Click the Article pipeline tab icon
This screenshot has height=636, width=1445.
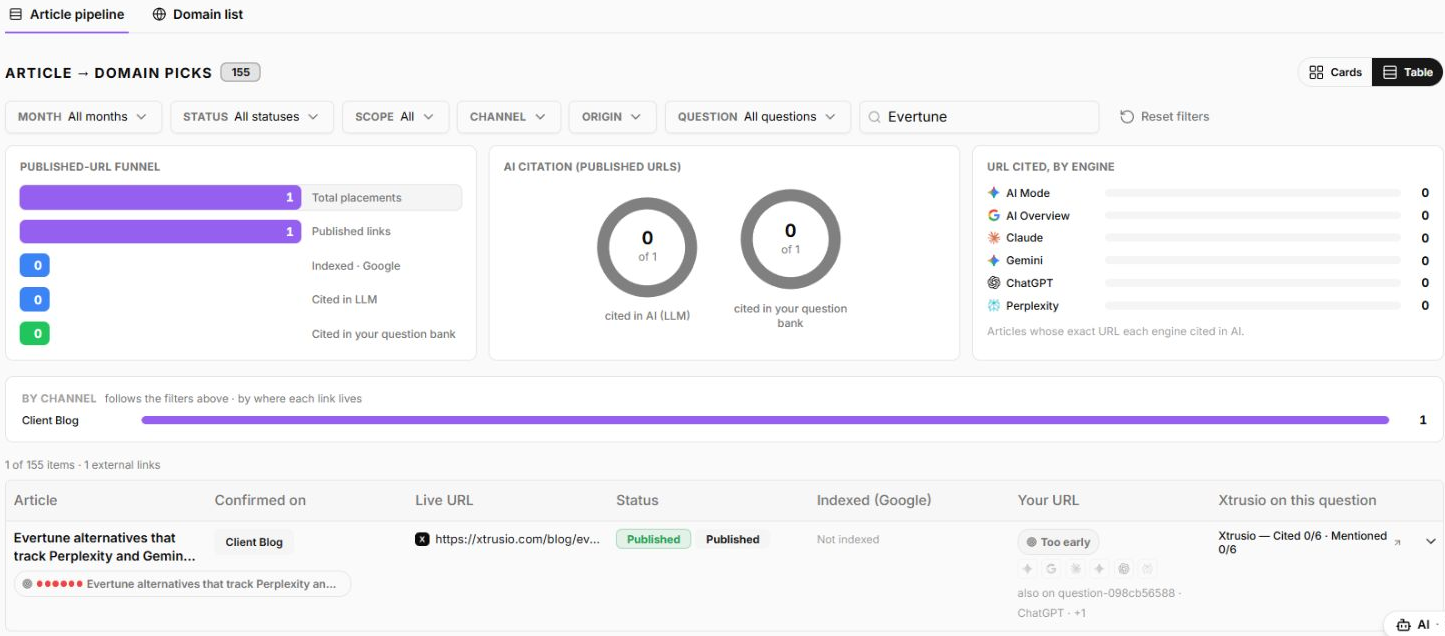(x=15, y=15)
